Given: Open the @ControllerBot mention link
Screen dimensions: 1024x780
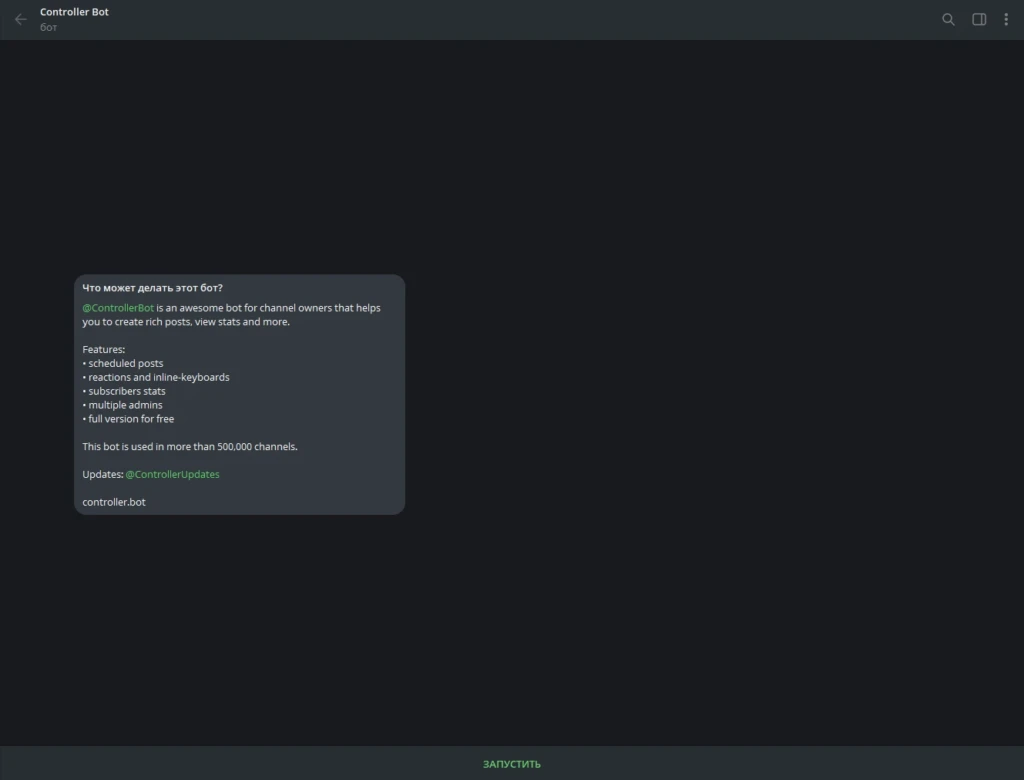Looking at the screenshot, I should (118, 308).
